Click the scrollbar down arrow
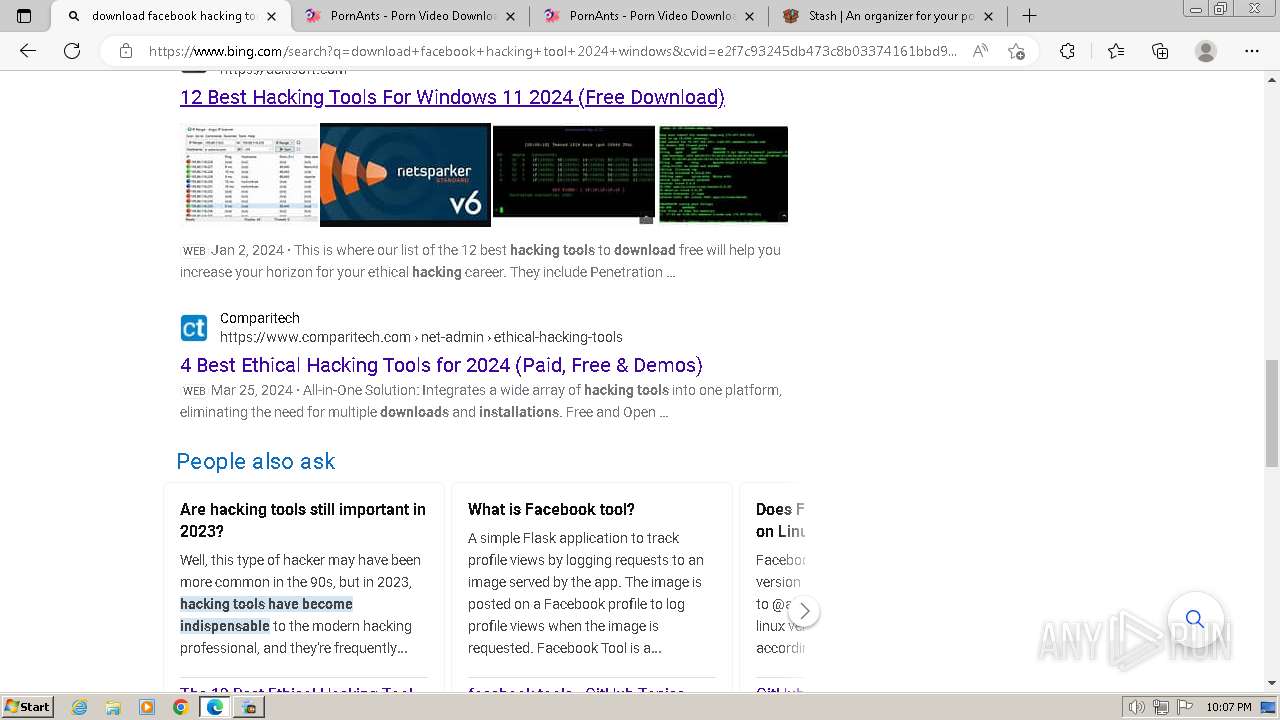Image resolution: width=1280 pixels, height=720 pixels. click(1271, 684)
